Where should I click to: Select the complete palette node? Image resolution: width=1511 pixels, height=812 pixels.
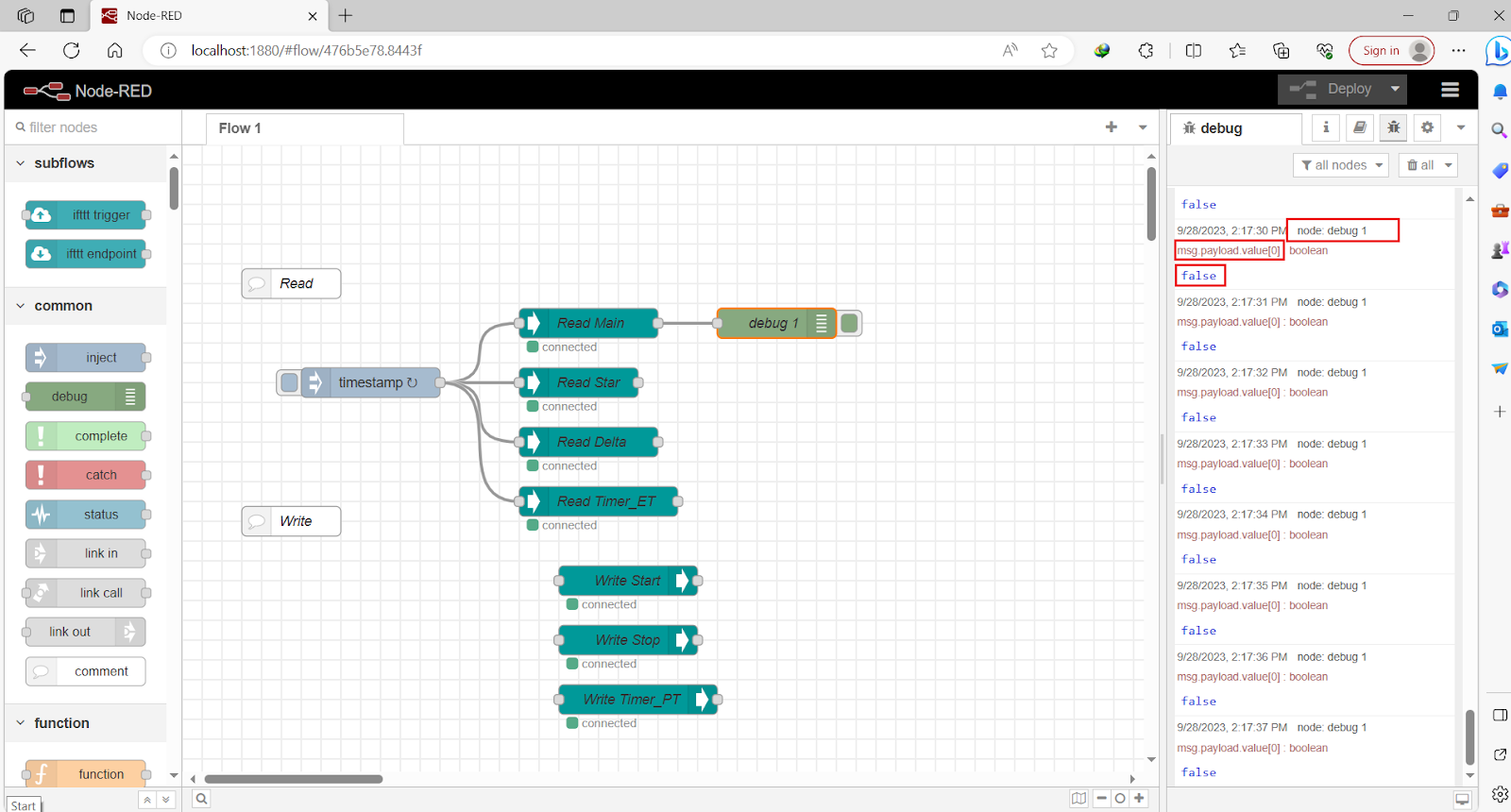[86, 436]
